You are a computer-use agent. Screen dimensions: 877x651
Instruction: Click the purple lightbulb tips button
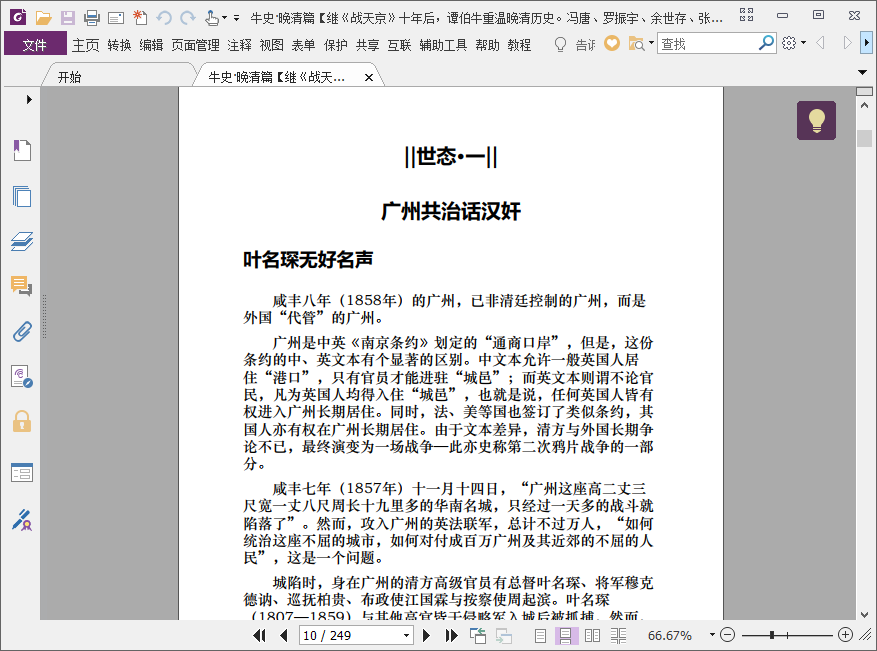coord(816,120)
